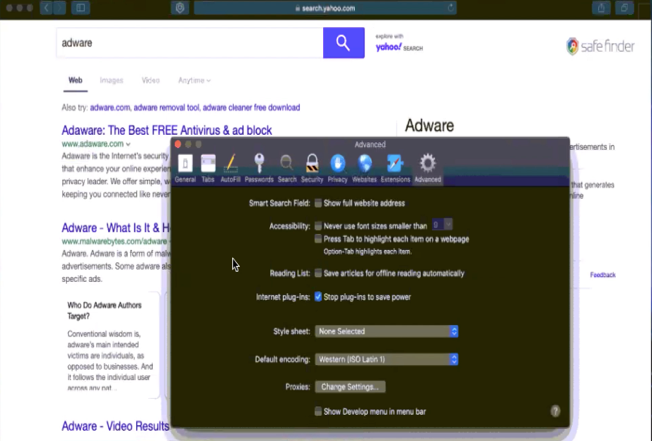Open the Websites preferences pane
This screenshot has width=652, height=441.
(x=365, y=168)
